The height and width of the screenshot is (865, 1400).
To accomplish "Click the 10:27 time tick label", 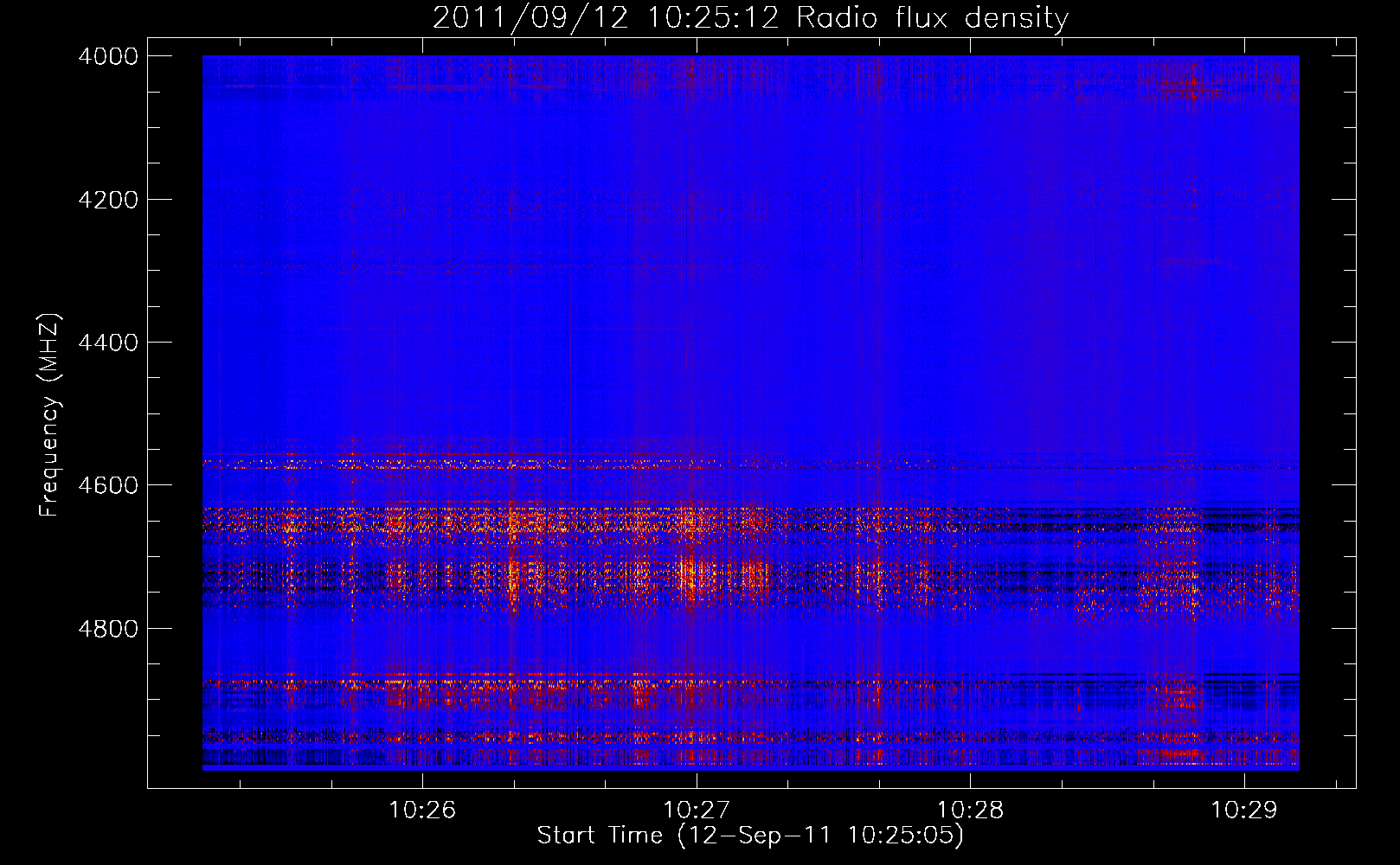I will point(697,810).
